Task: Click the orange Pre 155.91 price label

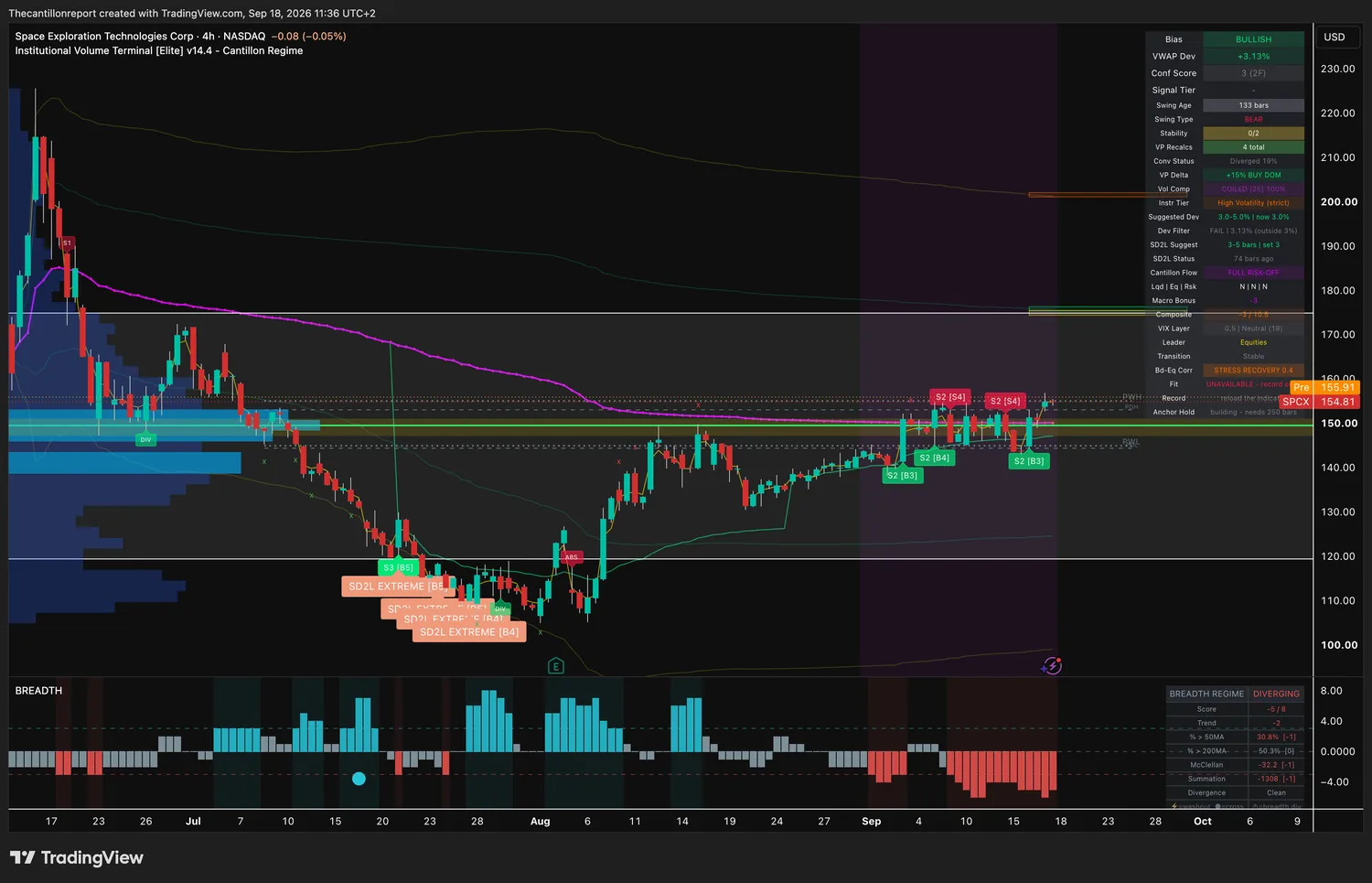Action: point(1324,387)
